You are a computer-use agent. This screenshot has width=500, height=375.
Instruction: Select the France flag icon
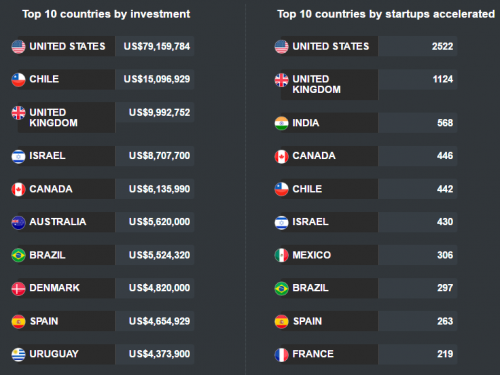coord(281,355)
